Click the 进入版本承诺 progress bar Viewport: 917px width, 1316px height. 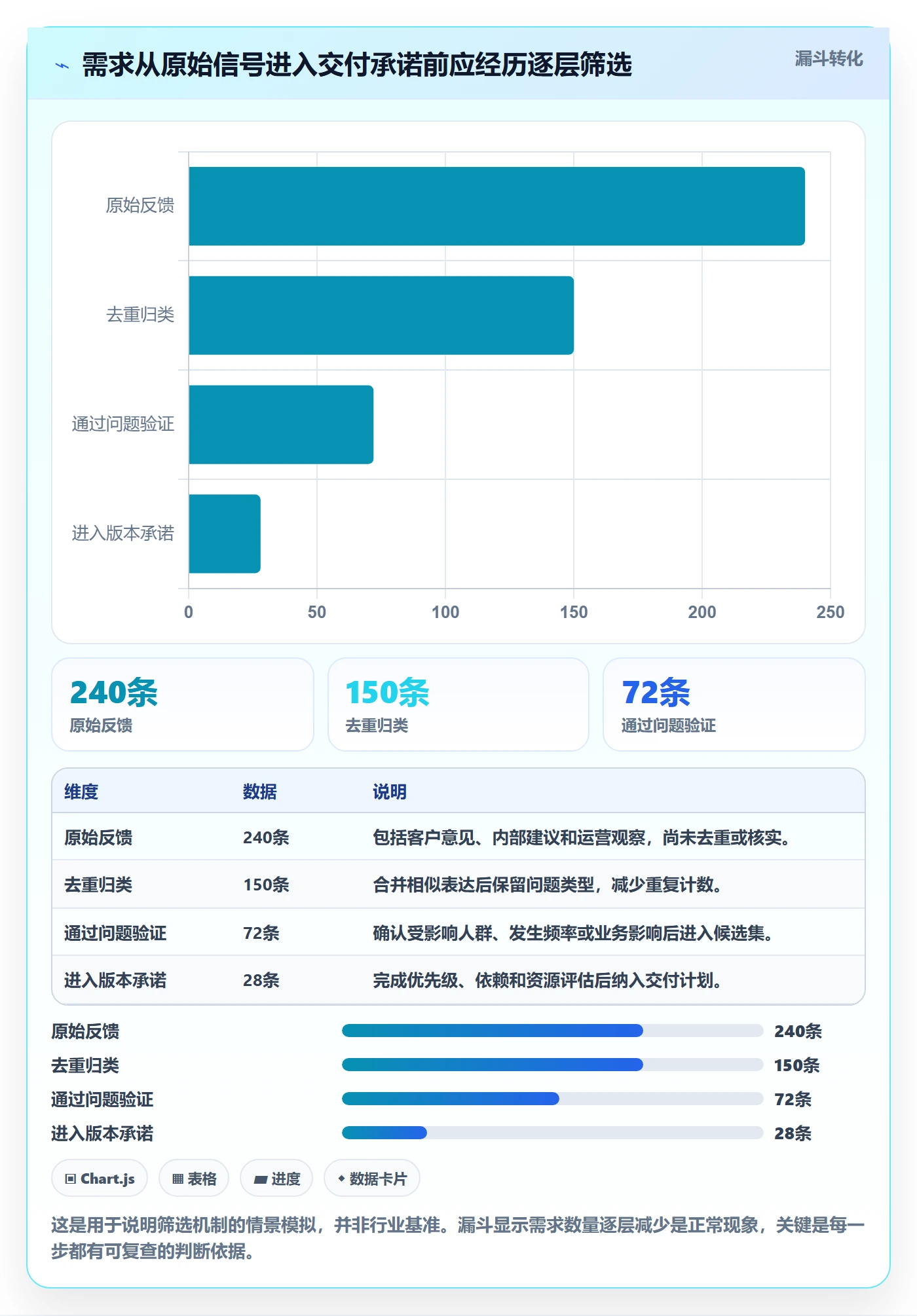pyautogui.click(x=553, y=1133)
